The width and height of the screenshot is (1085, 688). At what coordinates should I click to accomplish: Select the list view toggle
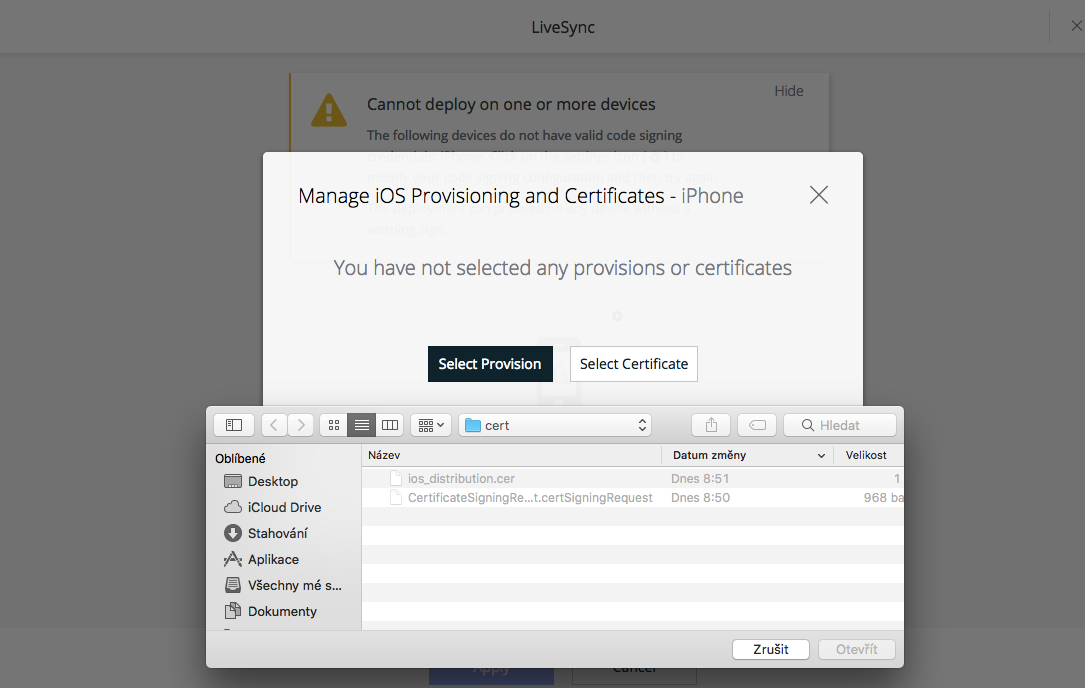361,424
